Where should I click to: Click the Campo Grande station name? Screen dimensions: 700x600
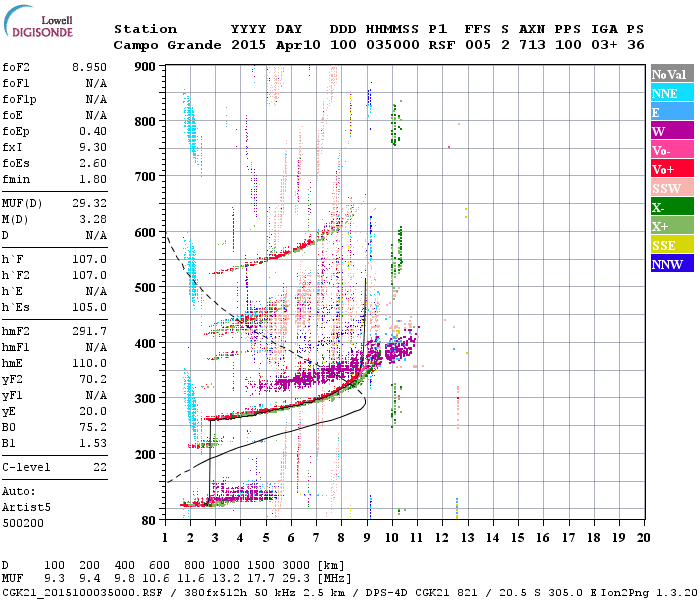pos(167,45)
